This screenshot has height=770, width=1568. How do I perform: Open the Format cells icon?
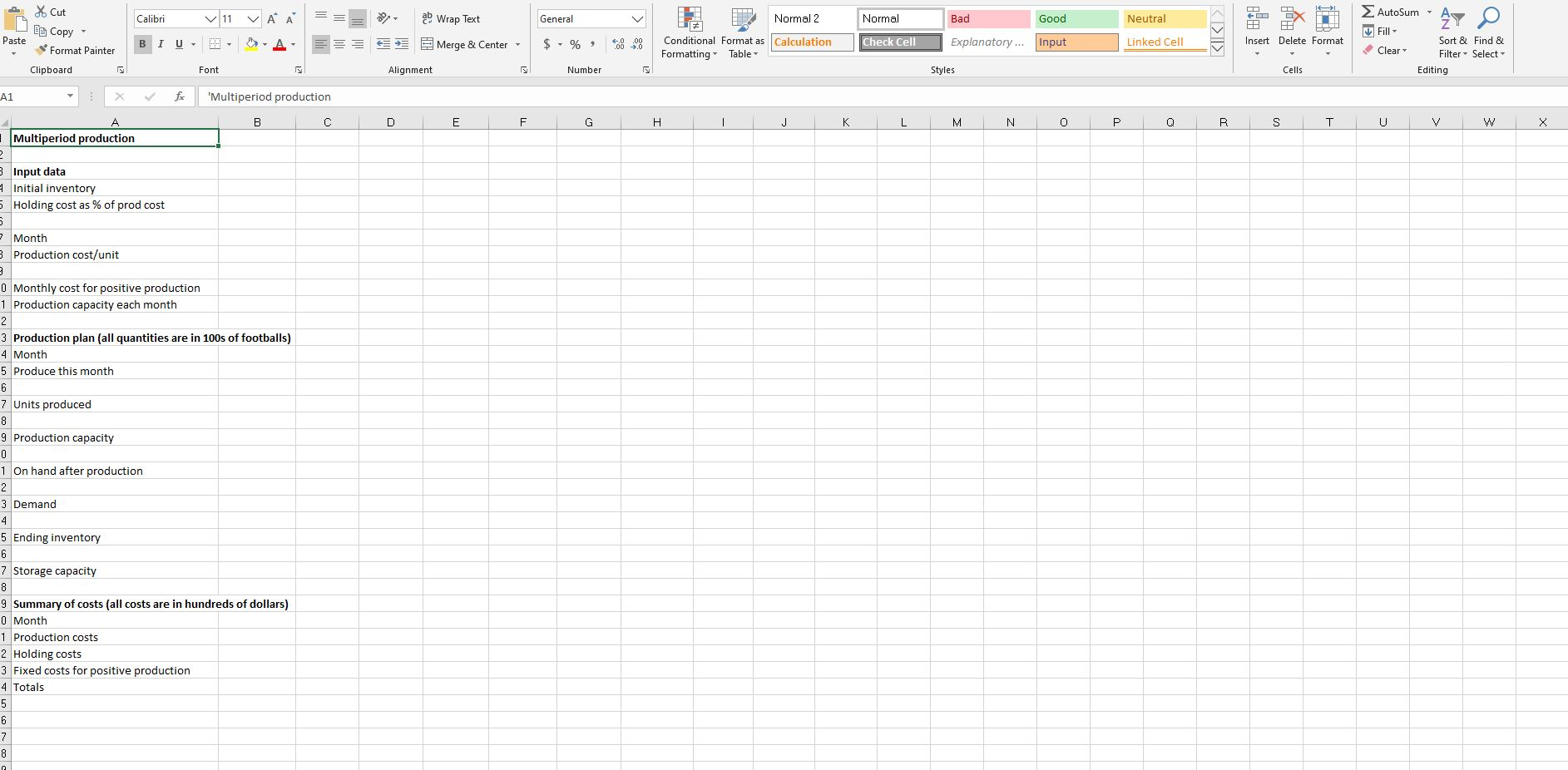(1327, 19)
